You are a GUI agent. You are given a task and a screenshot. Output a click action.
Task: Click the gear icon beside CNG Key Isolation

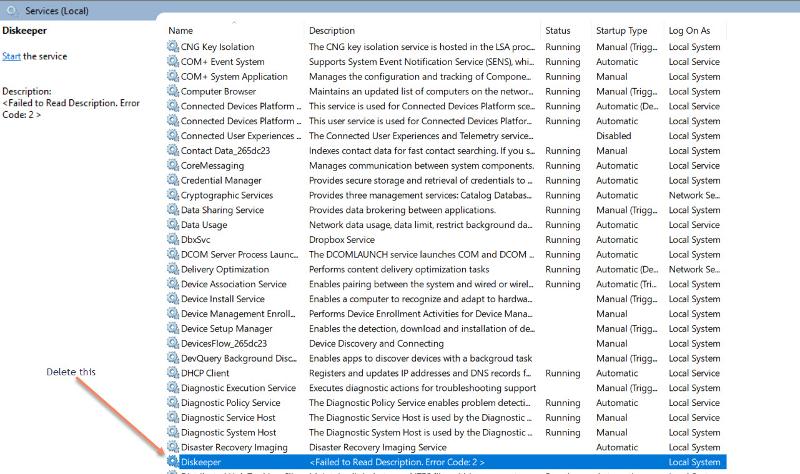[173, 47]
